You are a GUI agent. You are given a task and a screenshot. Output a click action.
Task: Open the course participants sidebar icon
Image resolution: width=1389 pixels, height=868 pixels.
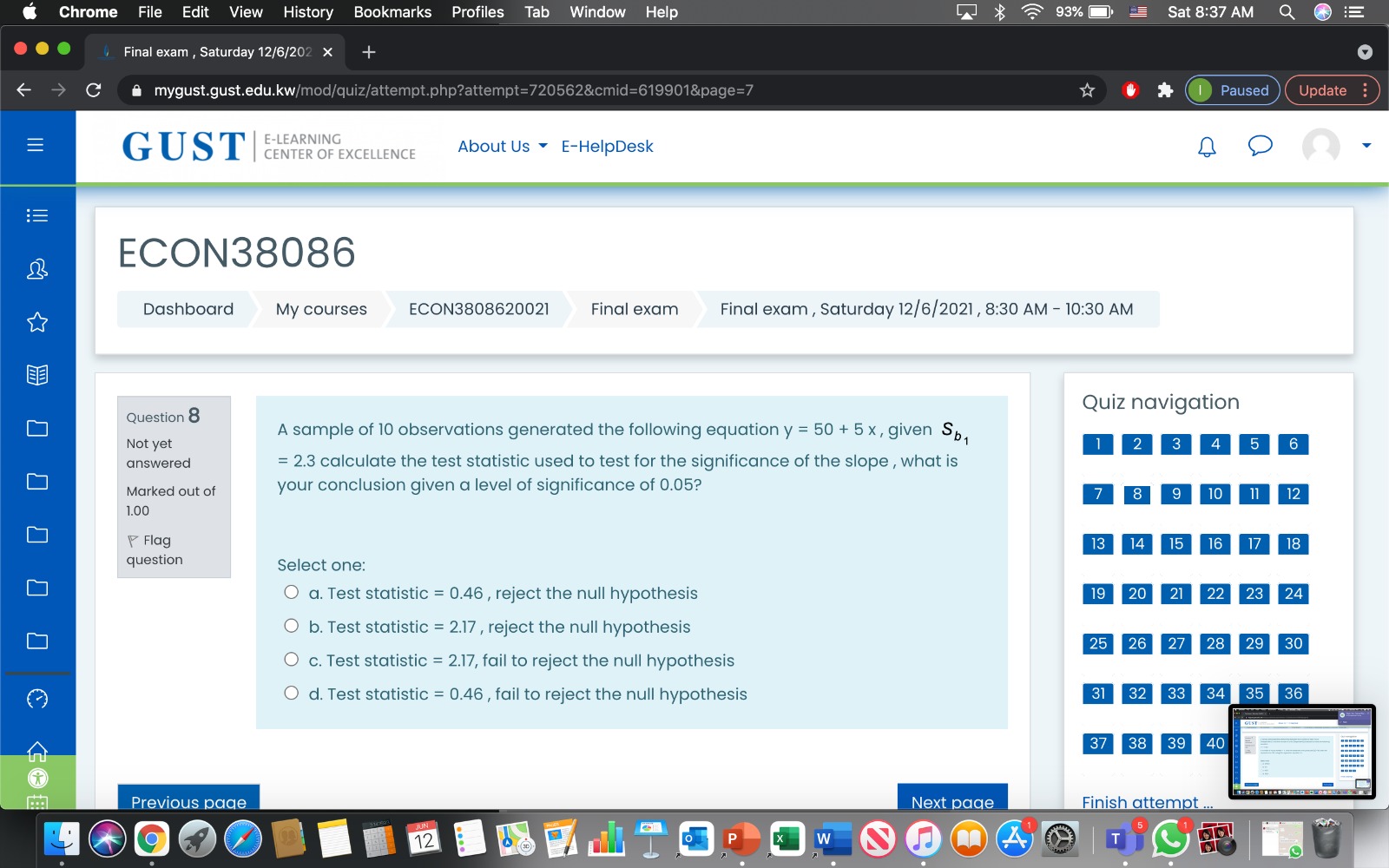click(x=37, y=269)
